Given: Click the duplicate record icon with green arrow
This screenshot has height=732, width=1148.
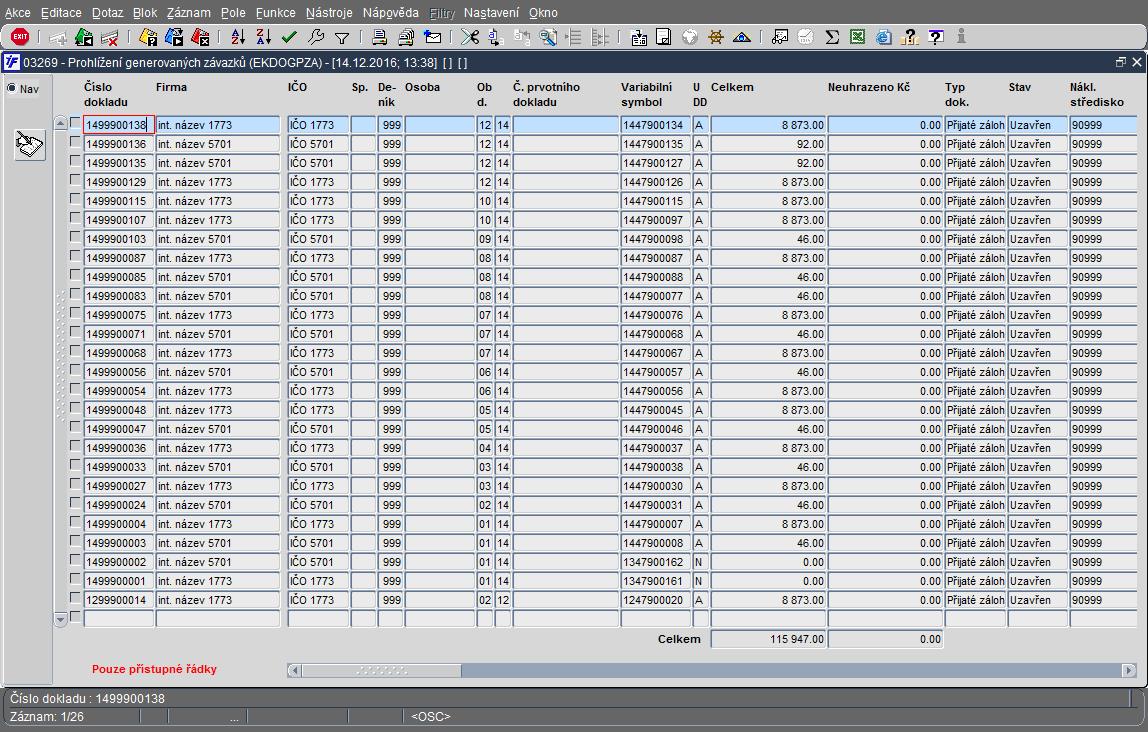Looking at the screenshot, I should click(x=83, y=37).
